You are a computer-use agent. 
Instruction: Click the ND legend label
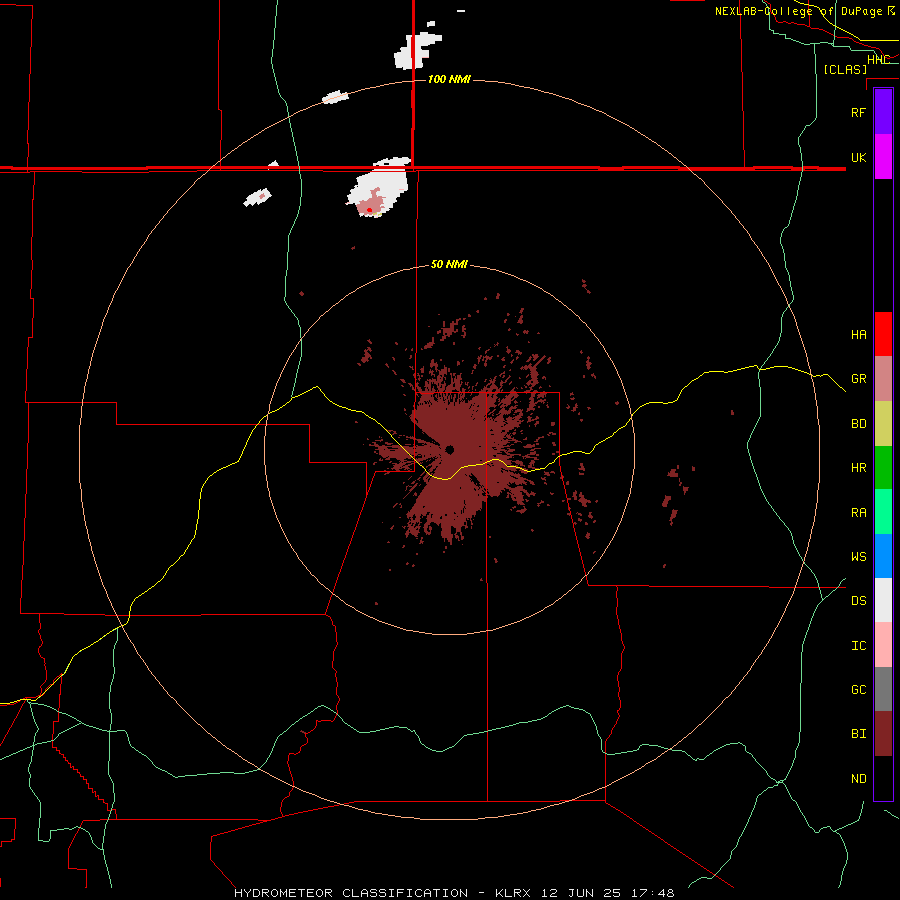tap(858, 778)
